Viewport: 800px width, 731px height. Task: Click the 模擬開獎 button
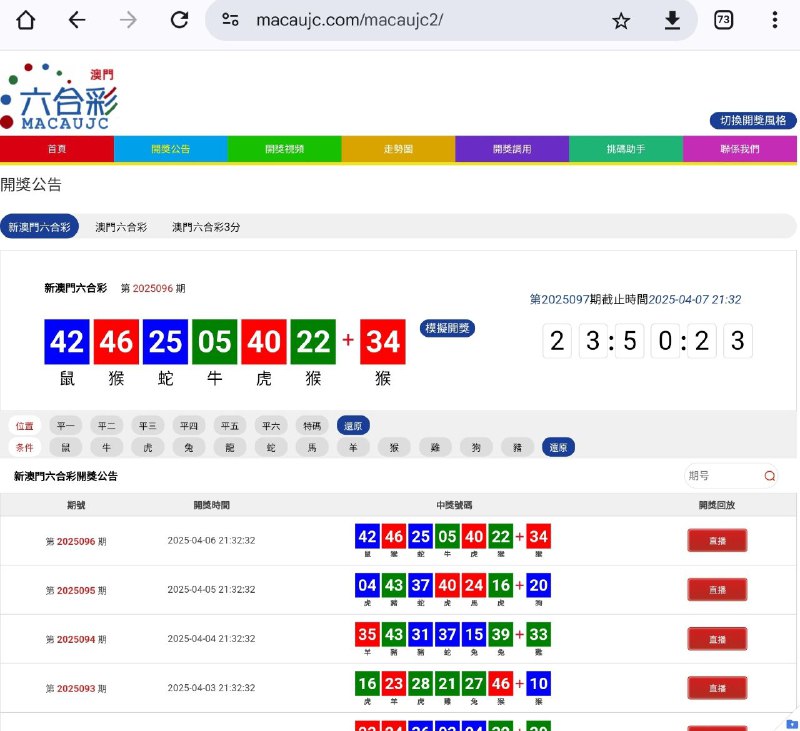[447, 328]
